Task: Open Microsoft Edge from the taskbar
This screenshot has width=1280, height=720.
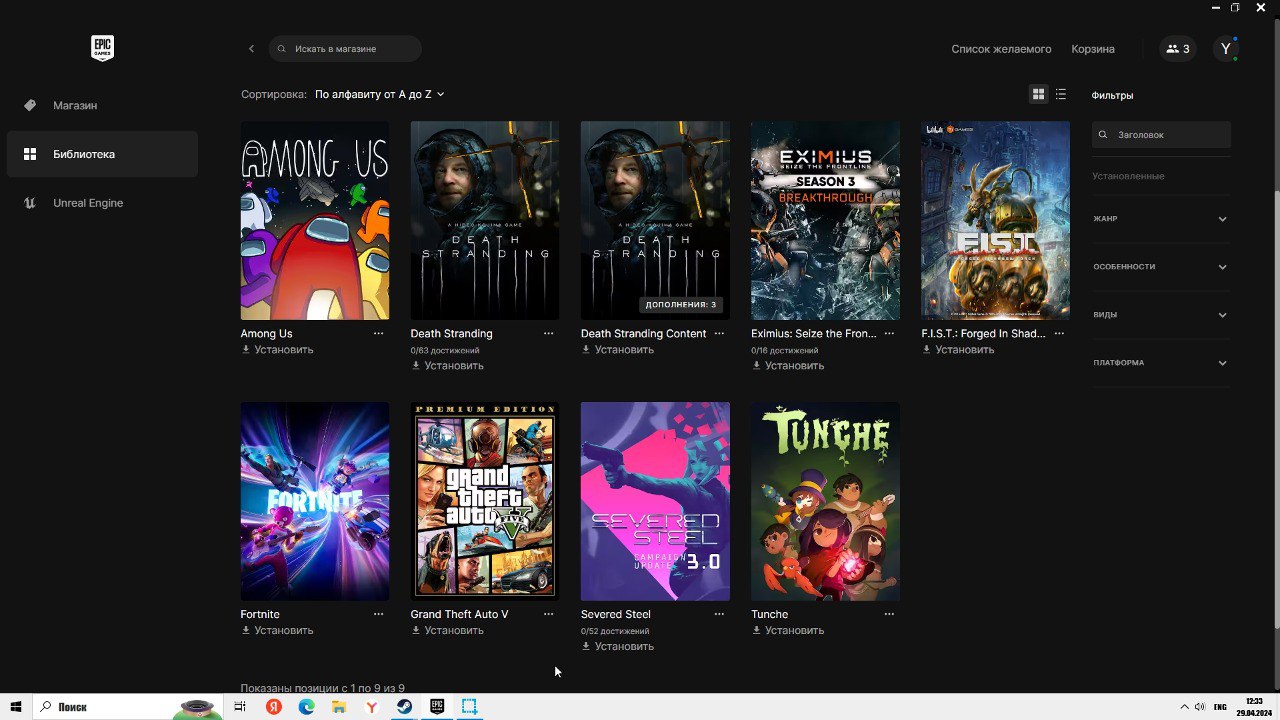Action: pos(306,707)
